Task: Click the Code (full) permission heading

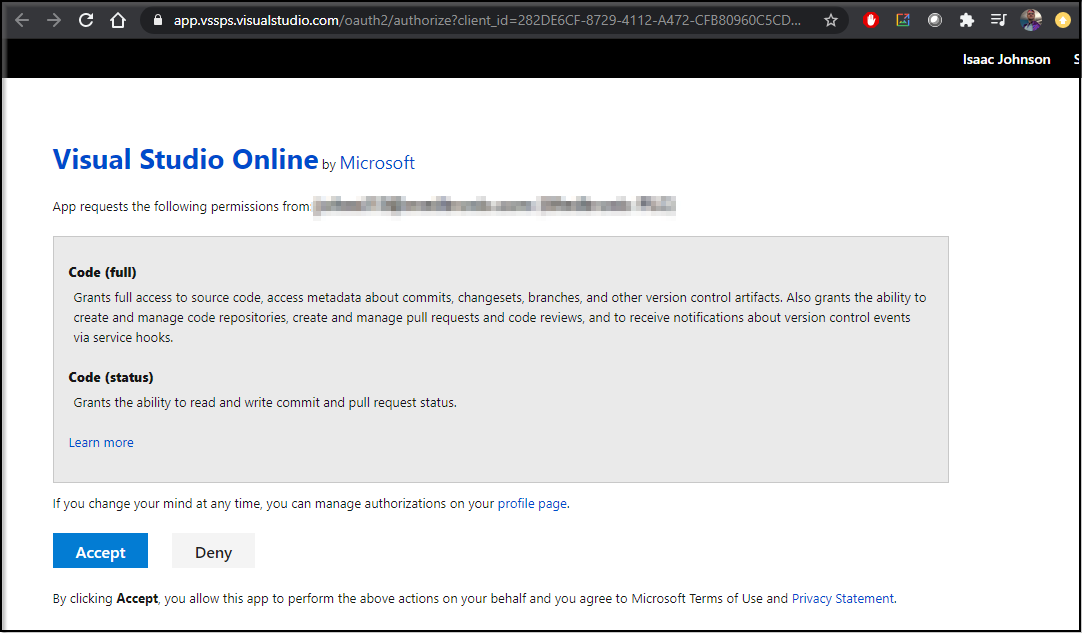Action: tap(103, 272)
